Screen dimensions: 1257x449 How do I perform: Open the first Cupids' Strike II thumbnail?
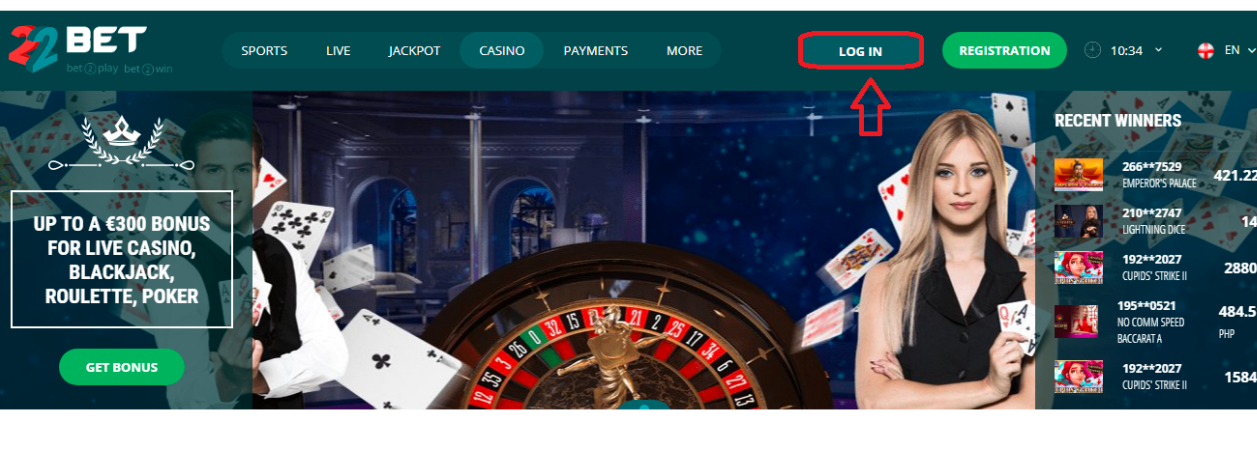(1079, 268)
